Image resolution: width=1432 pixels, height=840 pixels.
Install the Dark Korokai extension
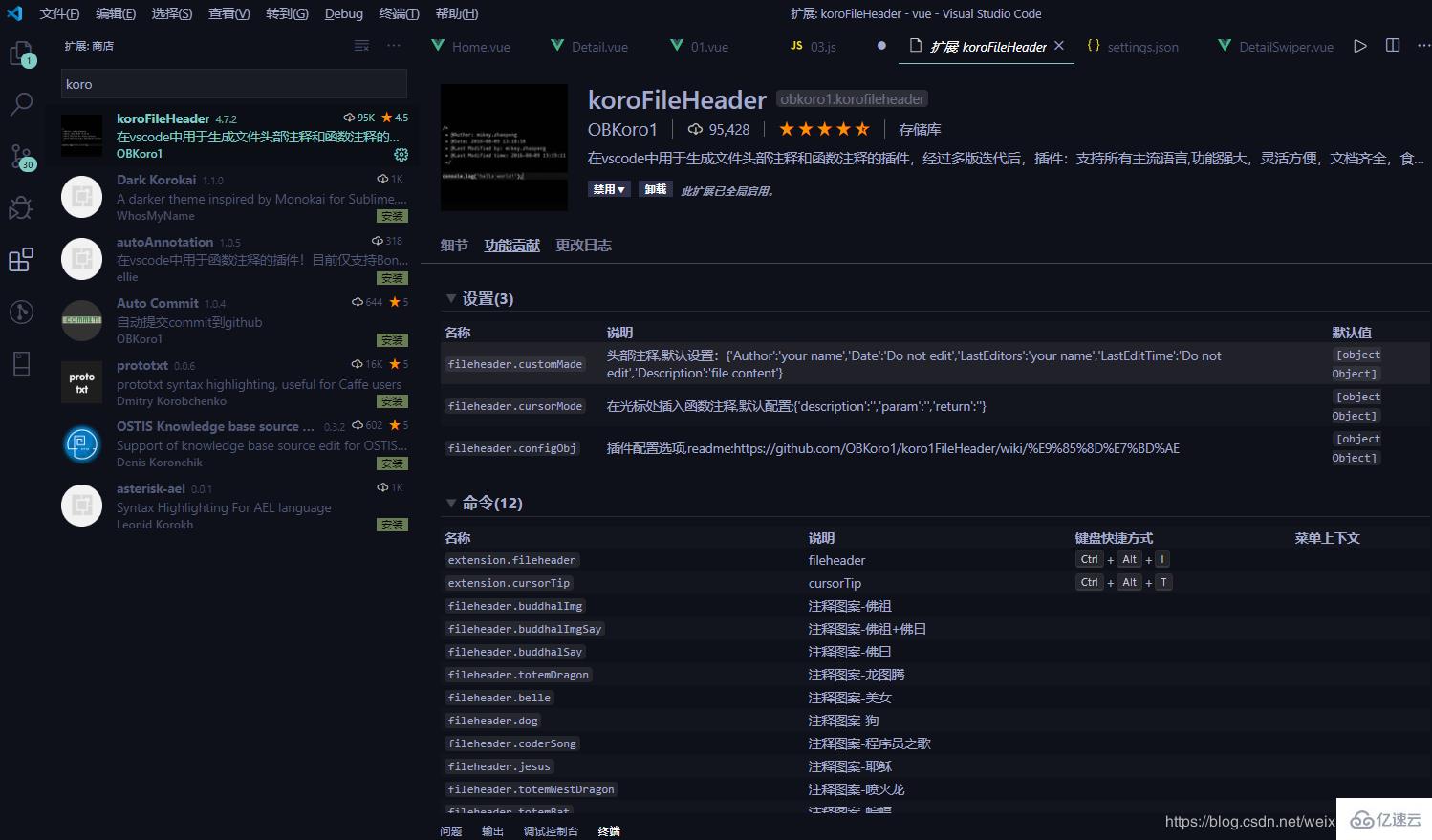(x=392, y=216)
